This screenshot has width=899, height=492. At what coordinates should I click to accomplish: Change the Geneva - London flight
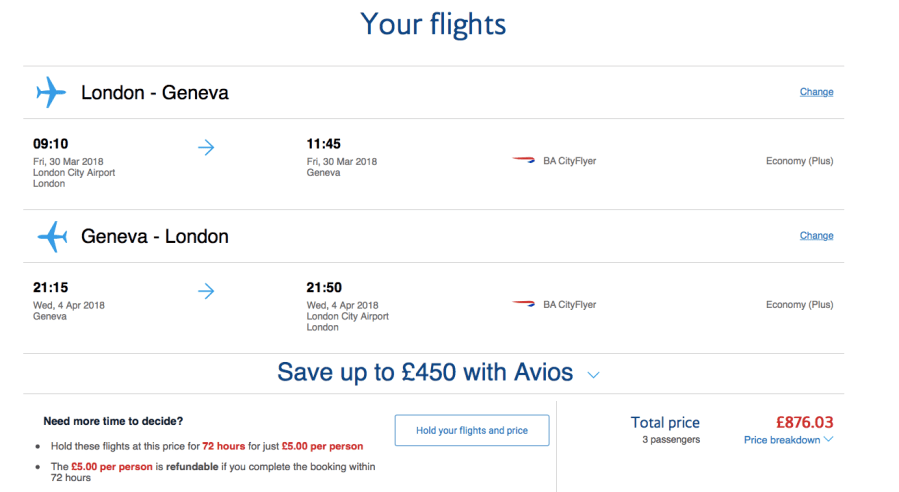816,236
